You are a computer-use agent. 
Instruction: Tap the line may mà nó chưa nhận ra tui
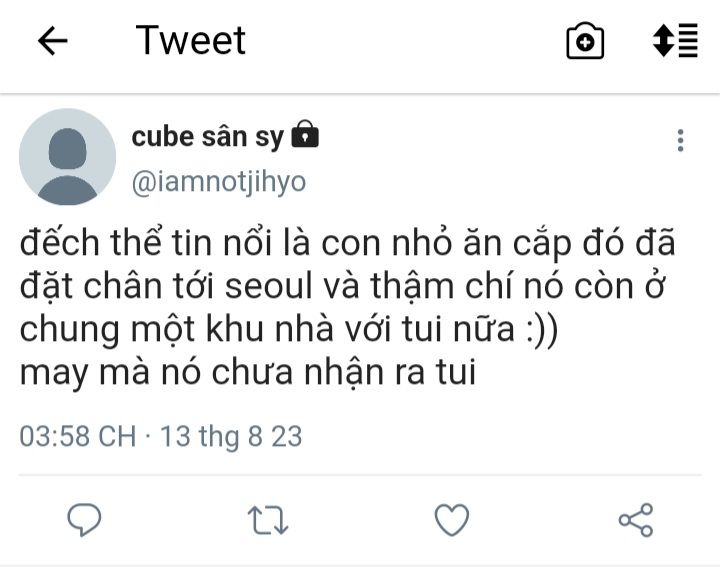pos(248,372)
